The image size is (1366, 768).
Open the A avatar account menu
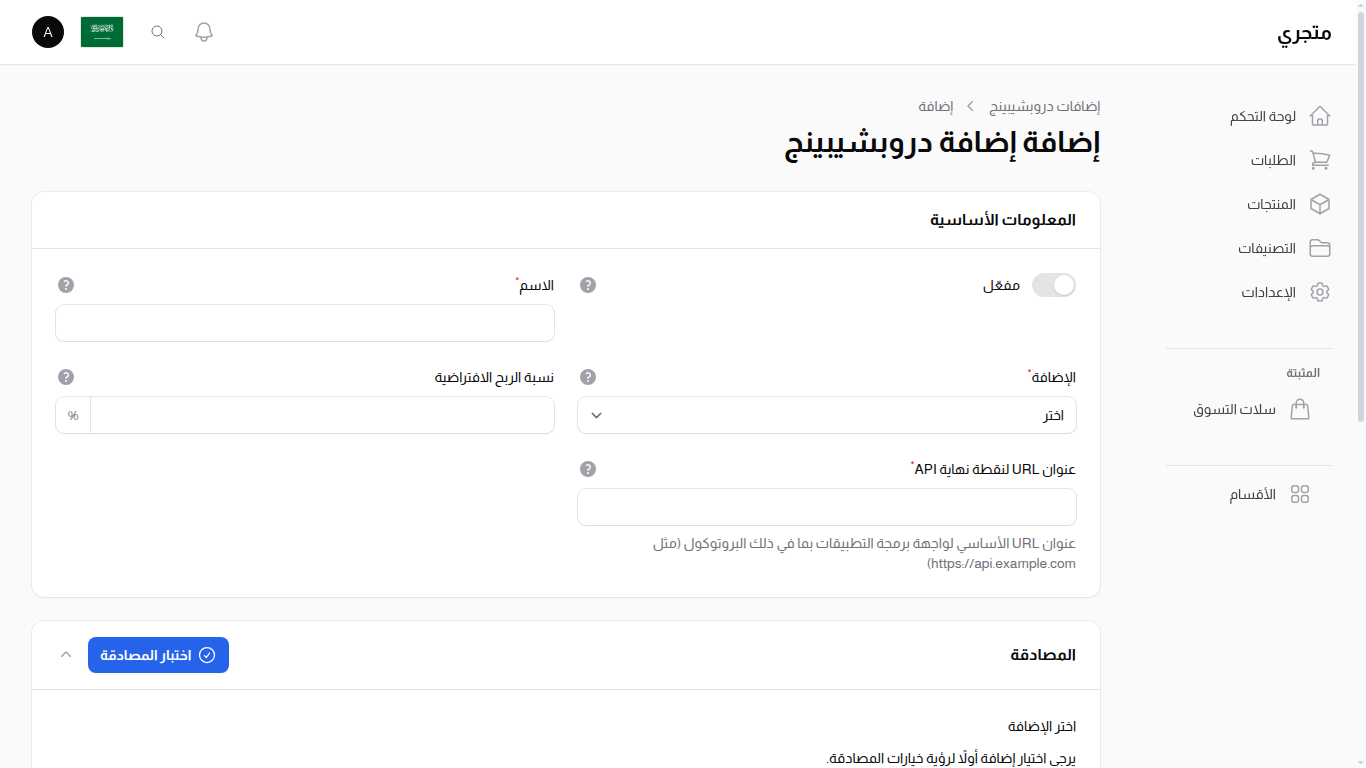coord(47,31)
